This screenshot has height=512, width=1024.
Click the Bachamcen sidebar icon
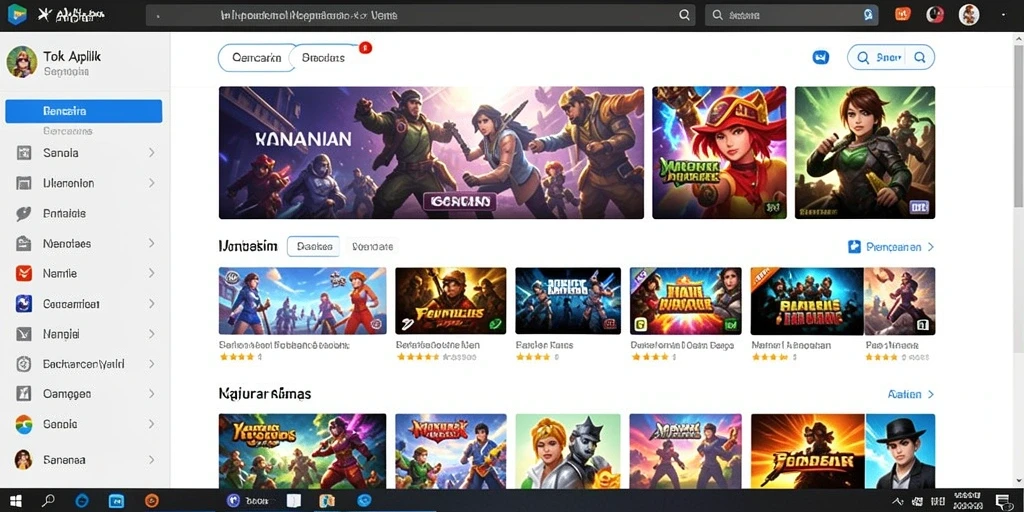[x=24, y=364]
